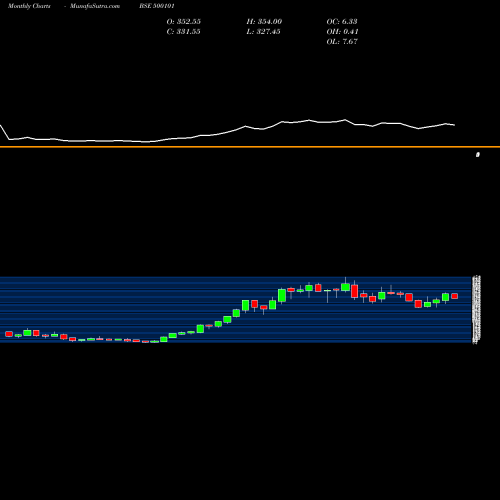Viewport: 500px width, 500px height.
Task: Click the first red candlestick of the series
Action: click(x=9, y=334)
